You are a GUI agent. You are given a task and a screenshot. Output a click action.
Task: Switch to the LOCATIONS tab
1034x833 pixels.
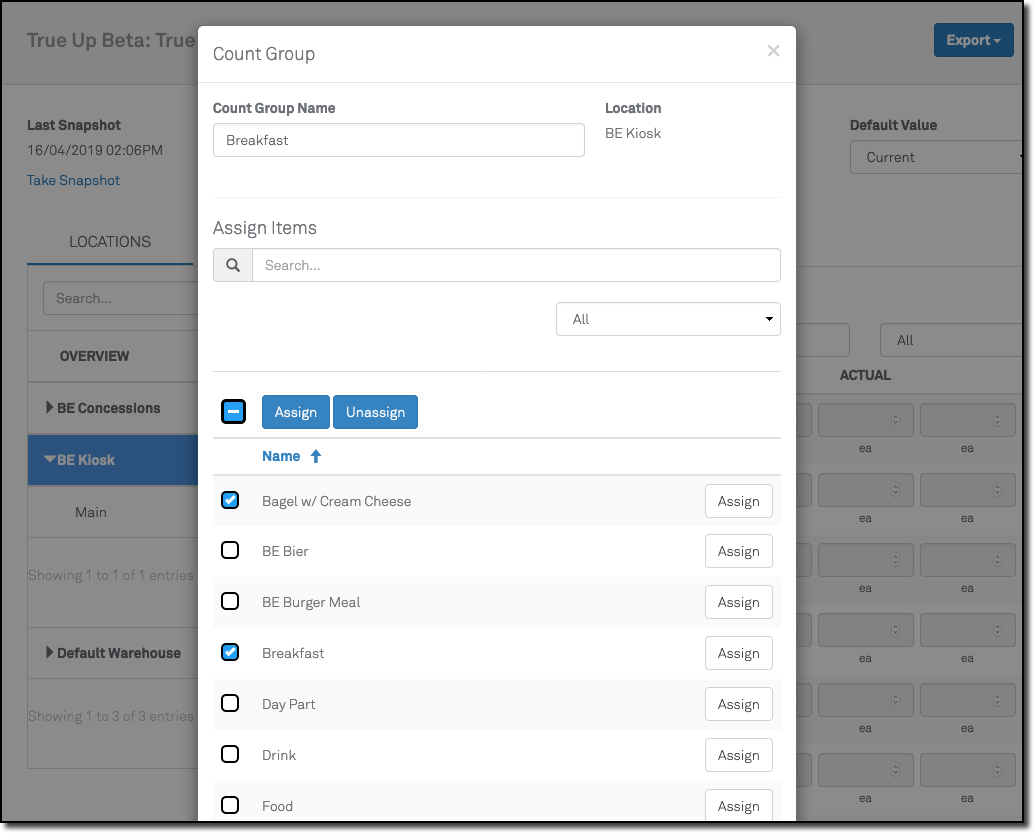[110, 242]
